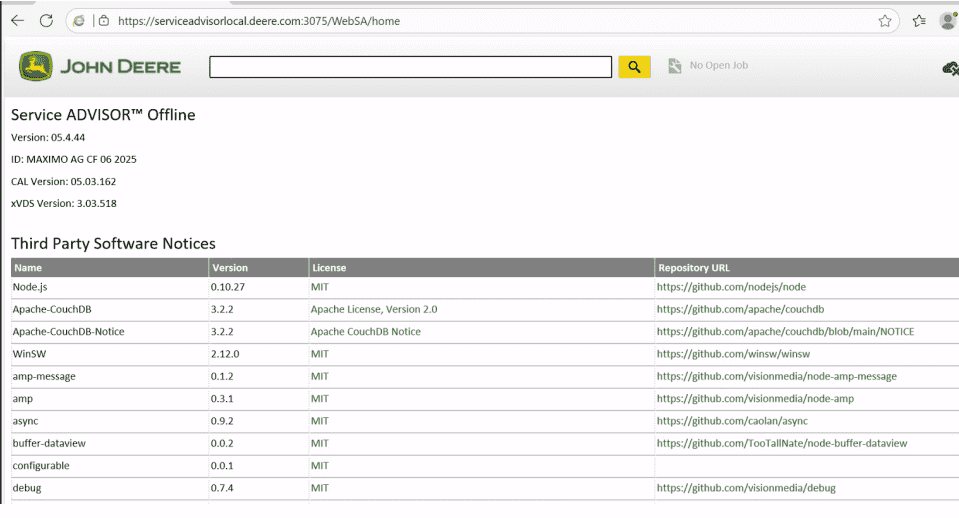The image size is (959, 518).
Task: Open the browser favorites list icon
Action: 919,20
